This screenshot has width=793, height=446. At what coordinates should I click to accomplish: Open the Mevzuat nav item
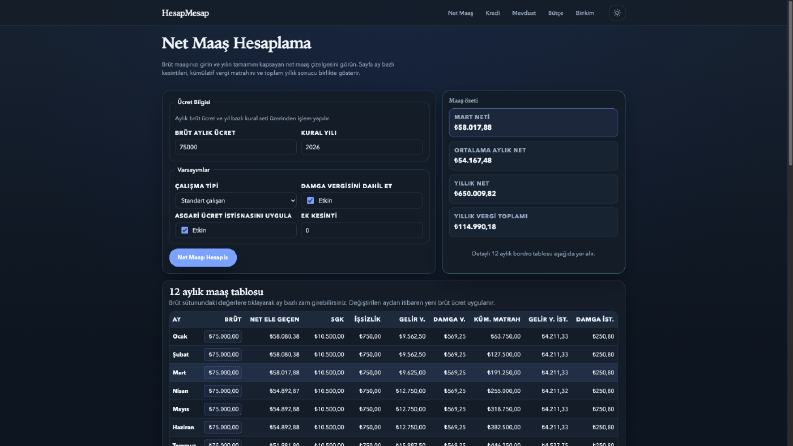coord(524,13)
